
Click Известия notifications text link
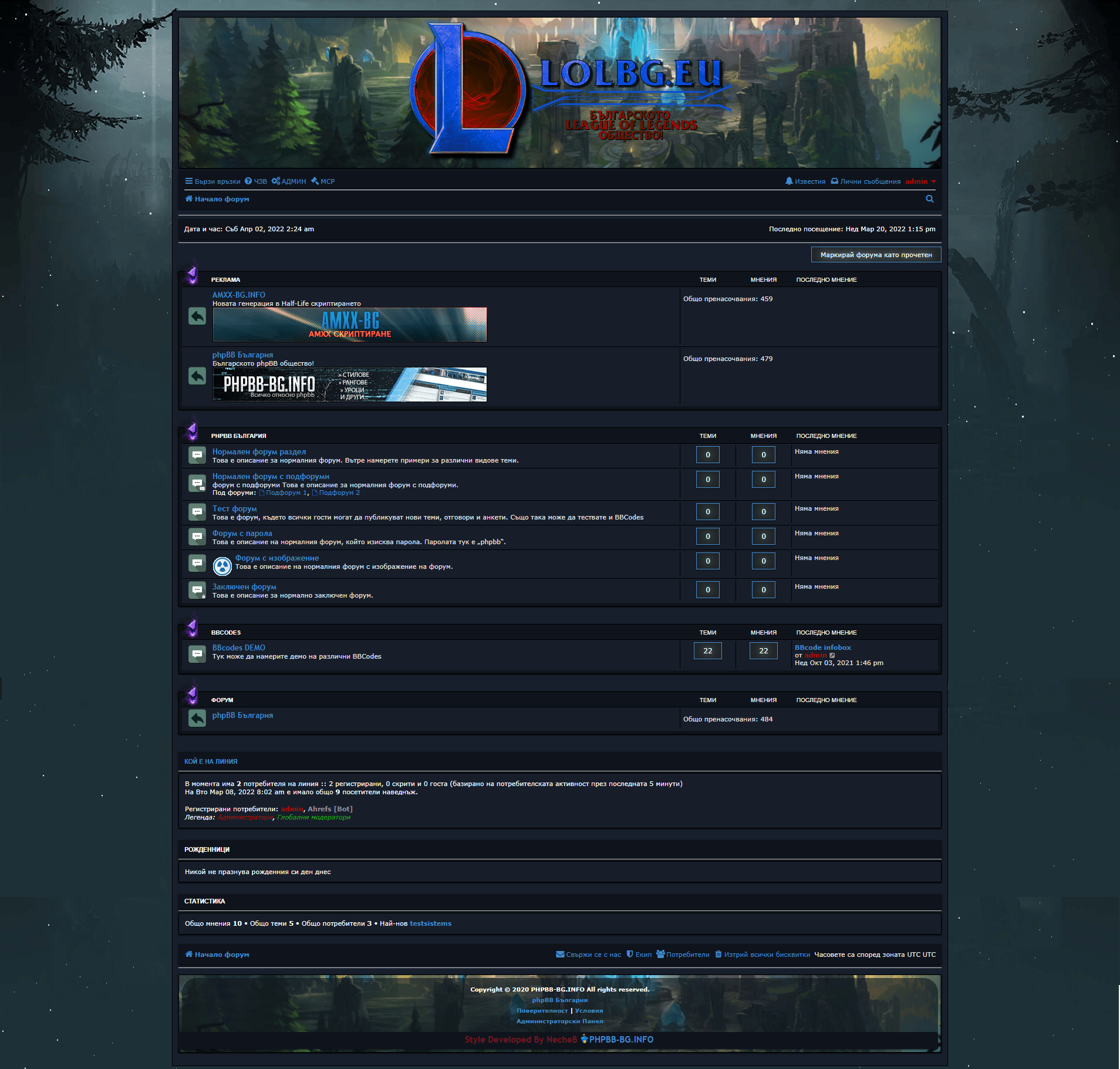(810, 181)
